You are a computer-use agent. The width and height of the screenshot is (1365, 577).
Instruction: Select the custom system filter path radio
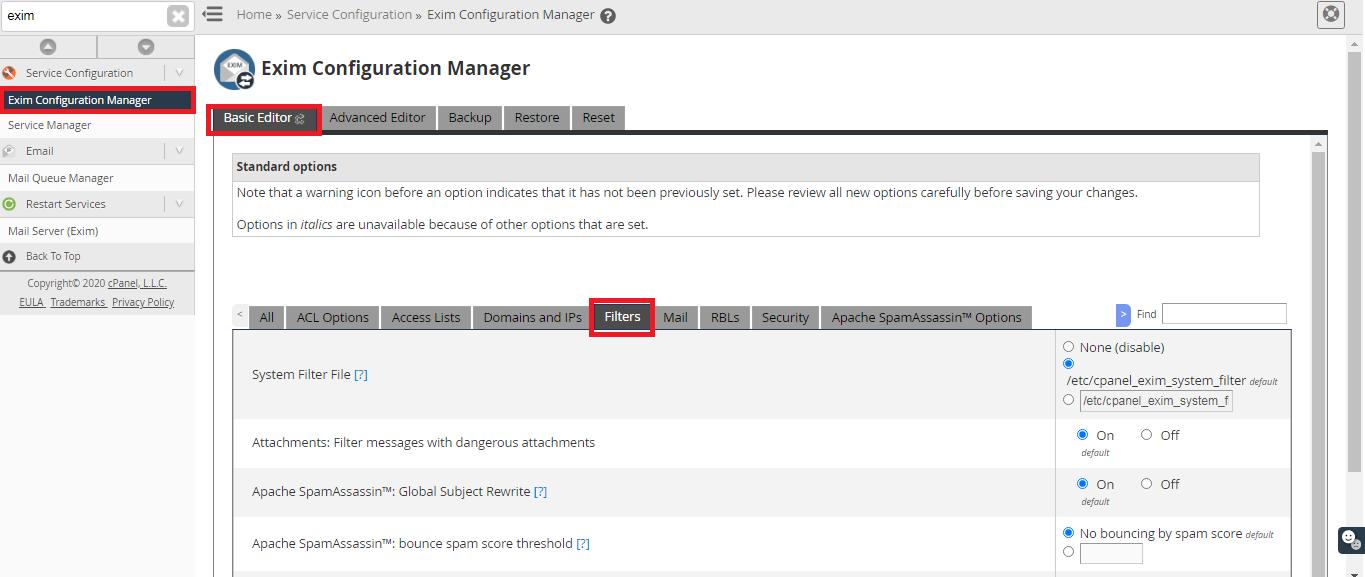point(1068,400)
